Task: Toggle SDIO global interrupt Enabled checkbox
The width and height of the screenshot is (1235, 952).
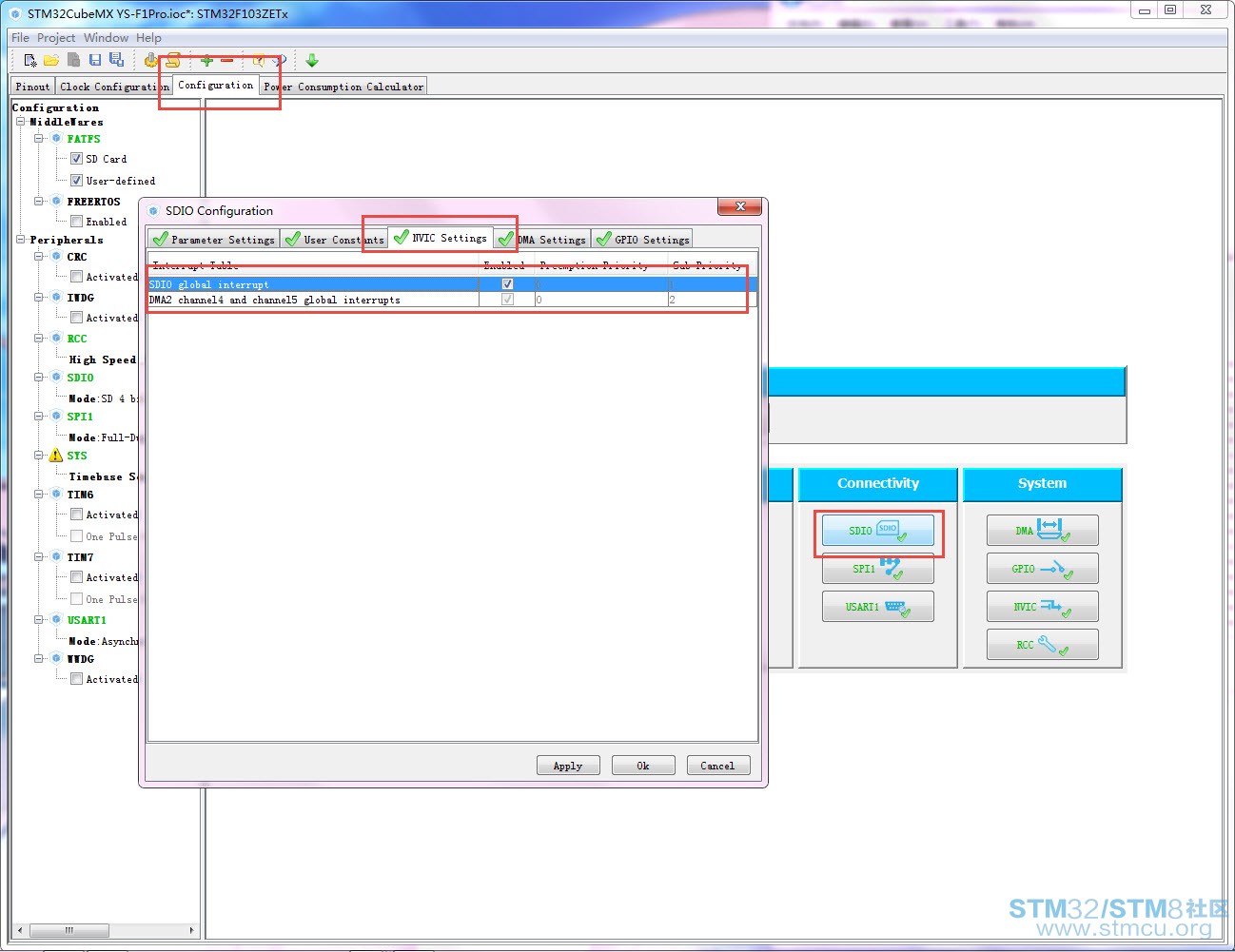Action: click(507, 284)
